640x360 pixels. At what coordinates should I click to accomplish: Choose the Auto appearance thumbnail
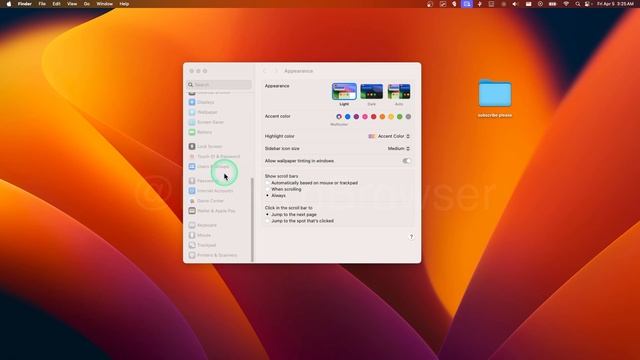coord(399,92)
